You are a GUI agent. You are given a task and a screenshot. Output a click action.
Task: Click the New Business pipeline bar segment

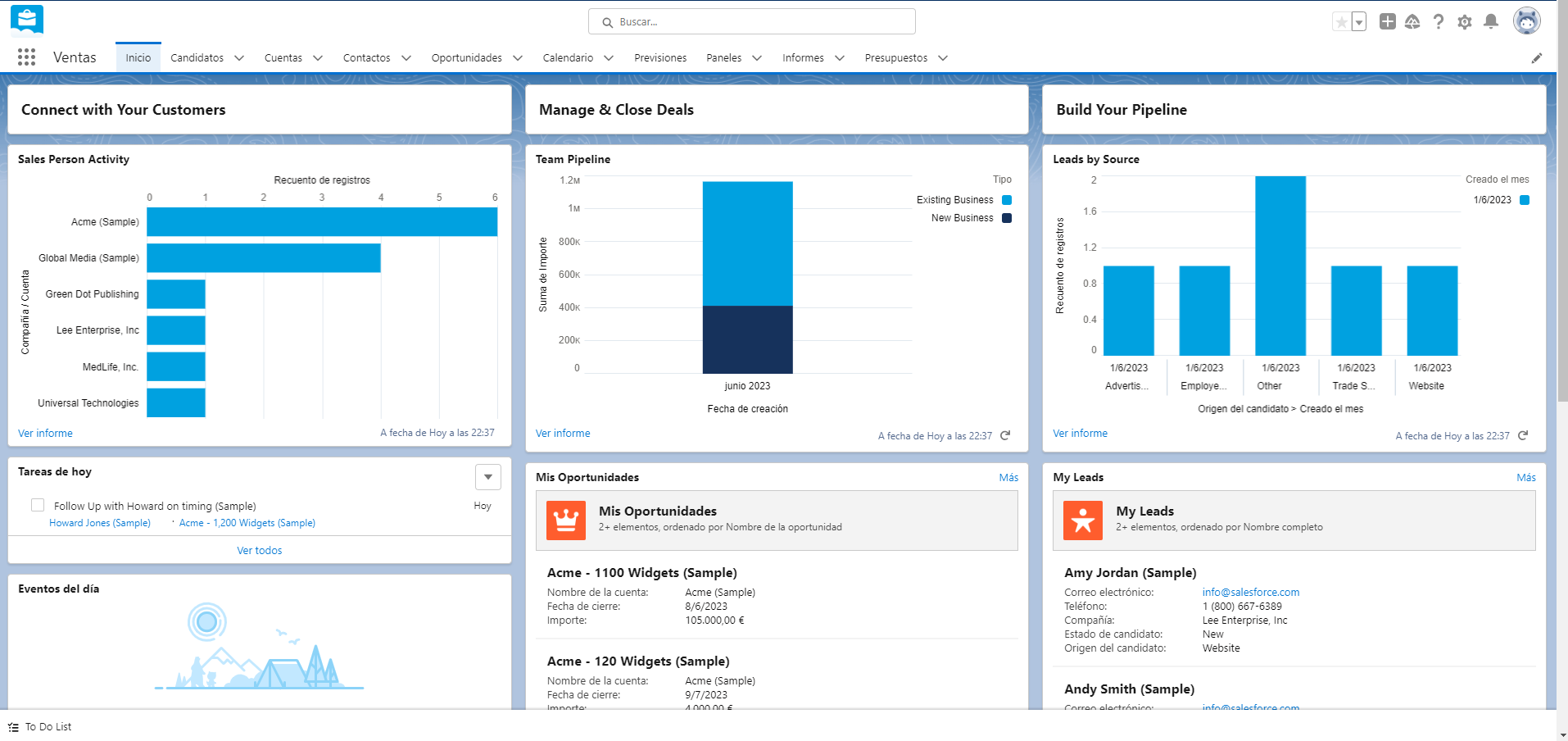748,340
